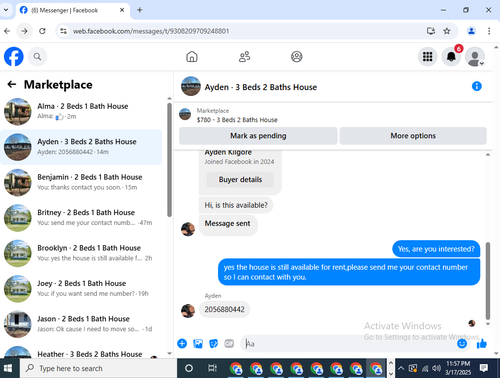This screenshot has width=500, height=378.
Task: Choose a sticker using the sticker icon
Action: 213,343
